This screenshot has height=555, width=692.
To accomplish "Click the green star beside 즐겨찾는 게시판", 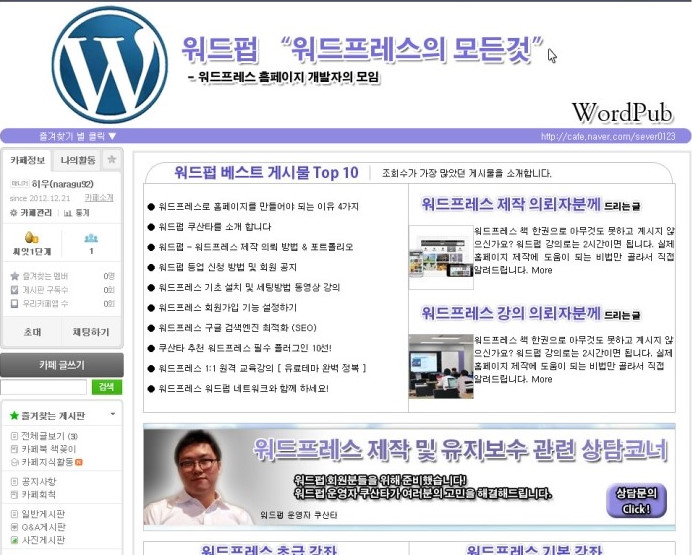I will coord(14,415).
